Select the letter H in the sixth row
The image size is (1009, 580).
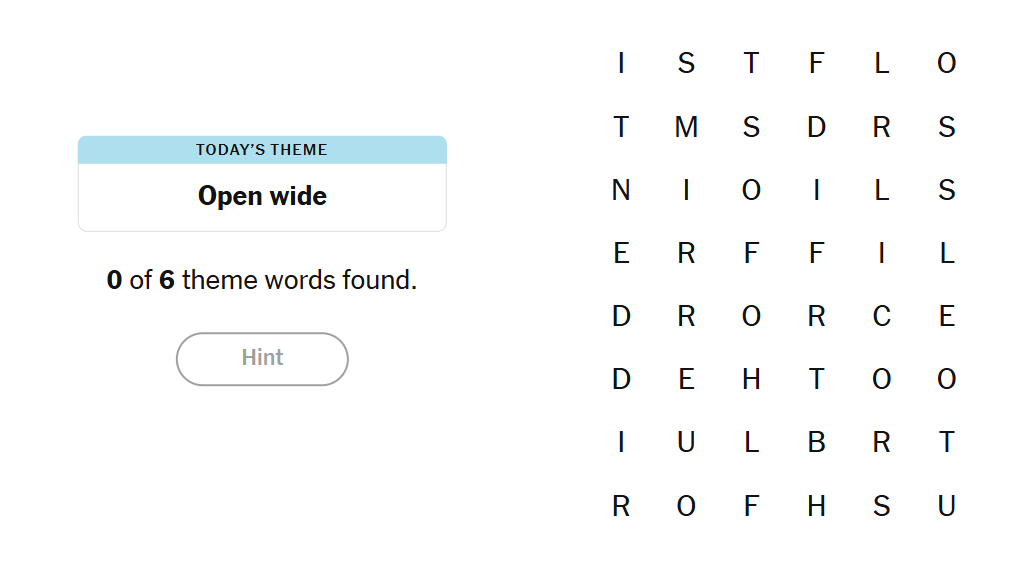(751, 379)
